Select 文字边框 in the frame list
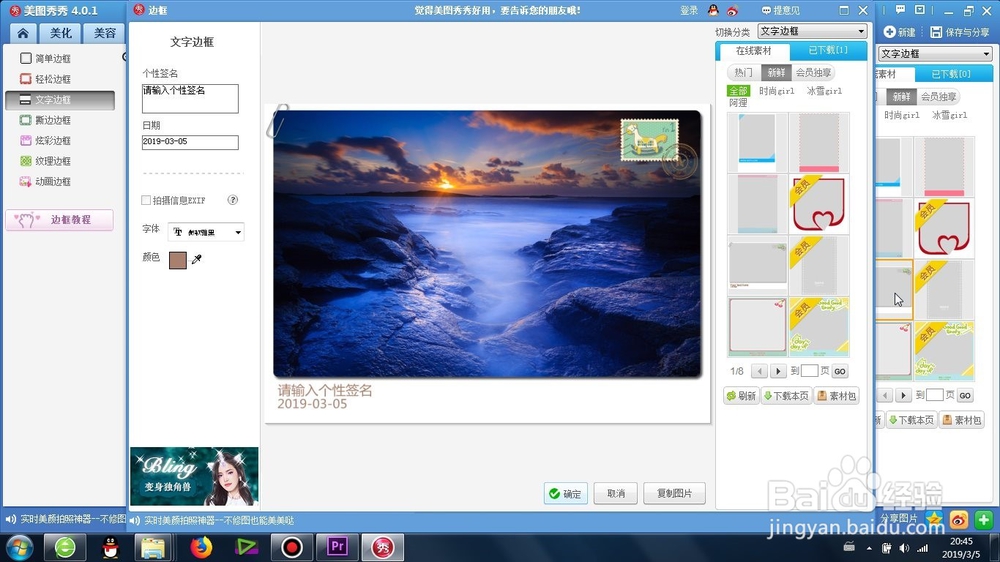Image resolution: width=1000 pixels, height=562 pixels. (60, 100)
